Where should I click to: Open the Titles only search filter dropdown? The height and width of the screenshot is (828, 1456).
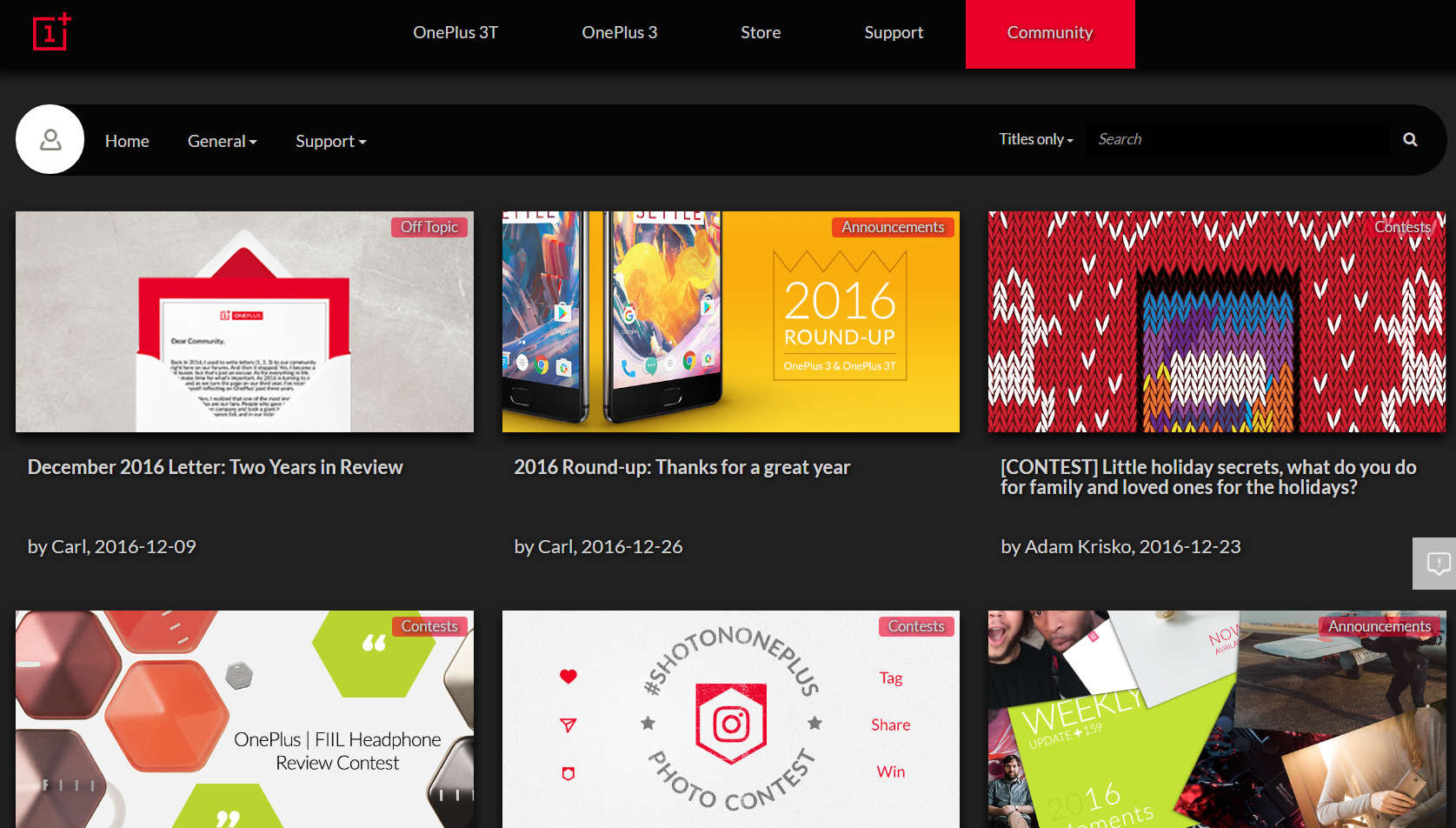tap(1035, 138)
